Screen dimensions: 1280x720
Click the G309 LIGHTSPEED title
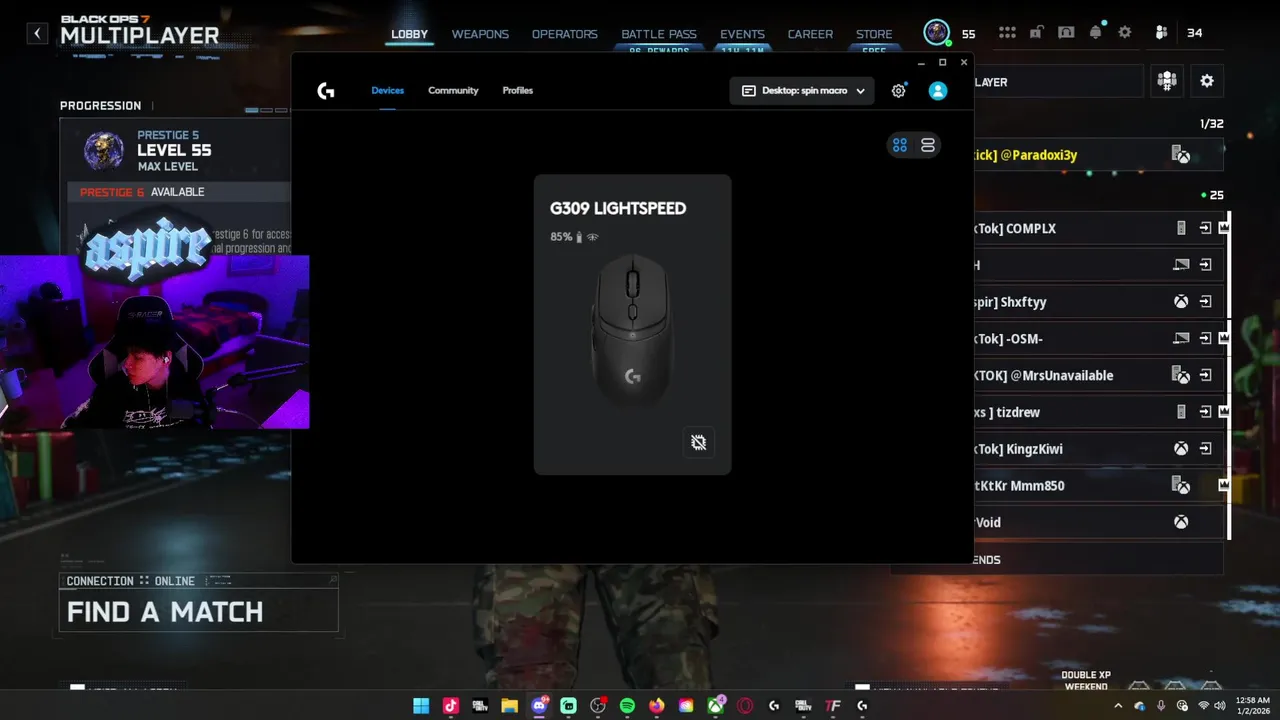618,208
